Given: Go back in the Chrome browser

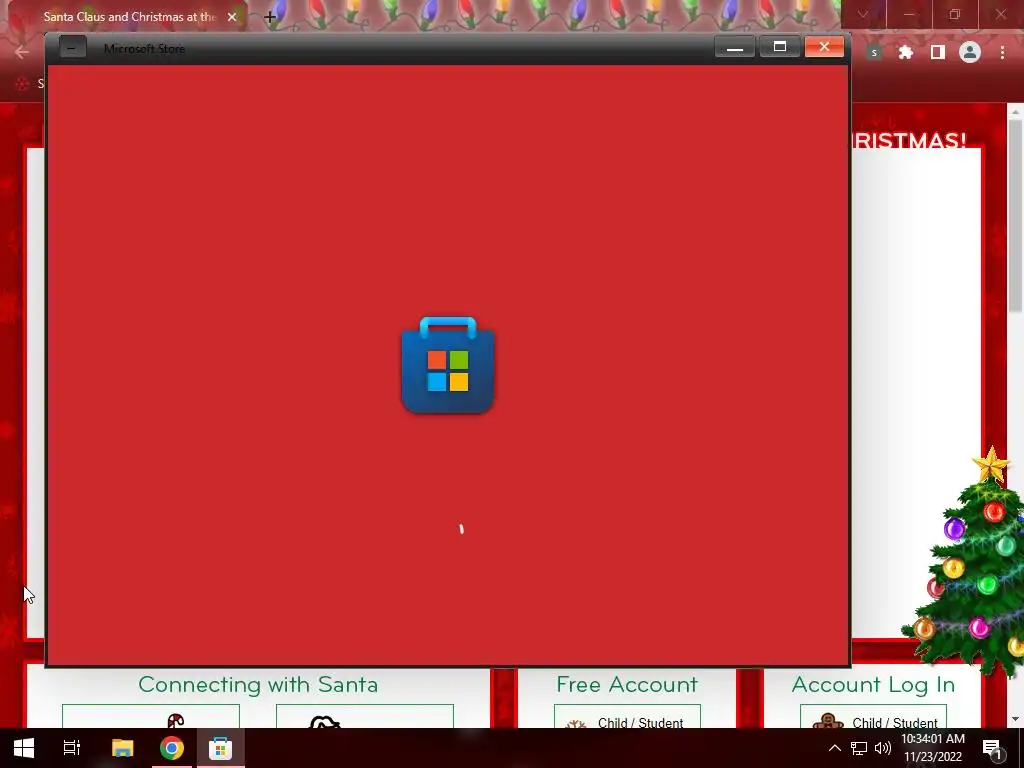Looking at the screenshot, I should pyautogui.click(x=22, y=52).
